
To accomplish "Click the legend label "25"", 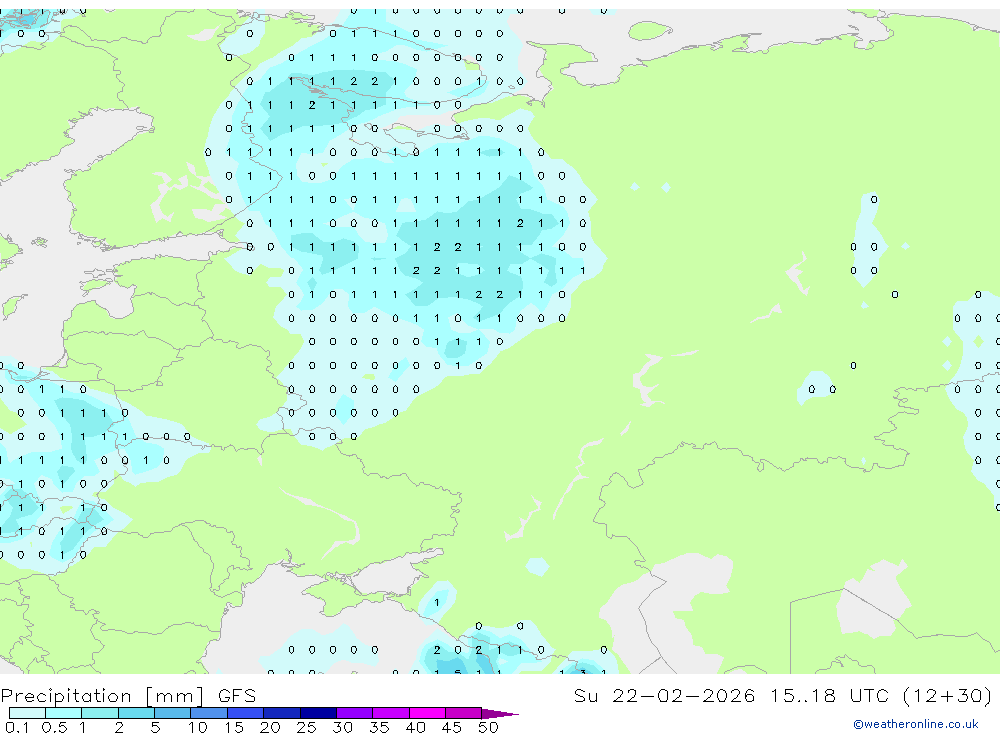I will (306, 727).
